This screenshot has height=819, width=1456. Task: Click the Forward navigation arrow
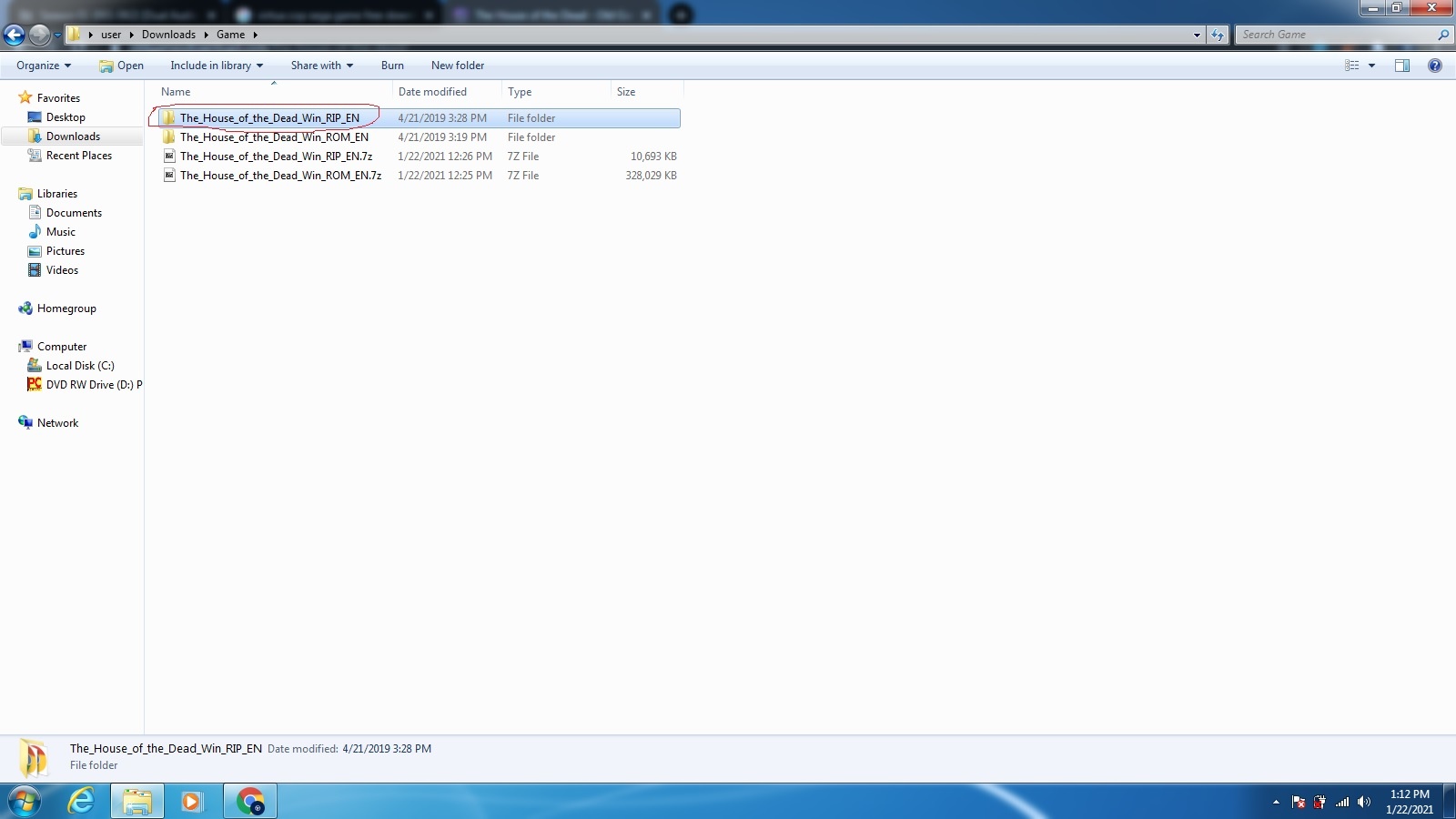39,35
